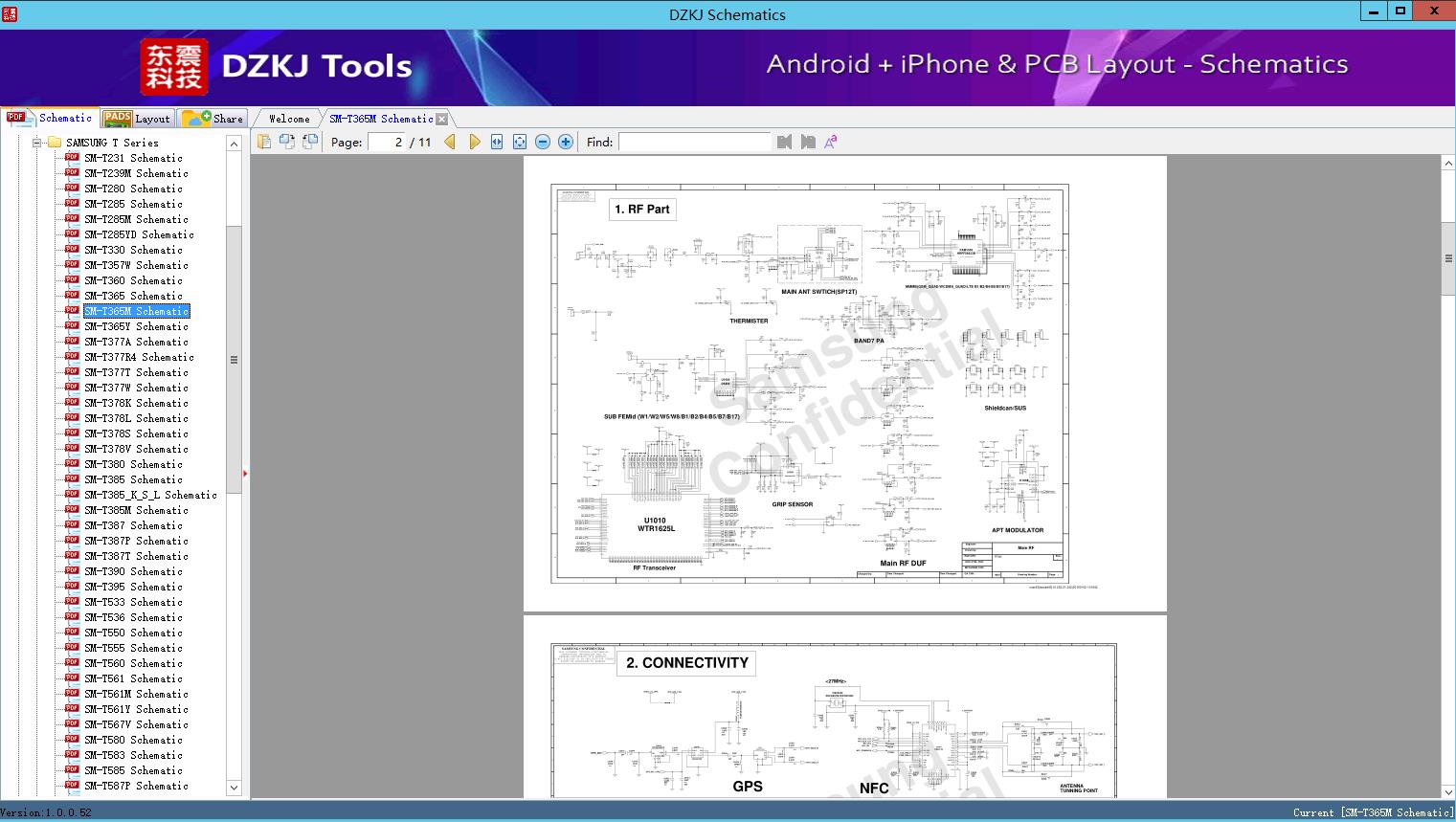Click the tree panel scroll up arrow
1456x822 pixels.
(234, 144)
